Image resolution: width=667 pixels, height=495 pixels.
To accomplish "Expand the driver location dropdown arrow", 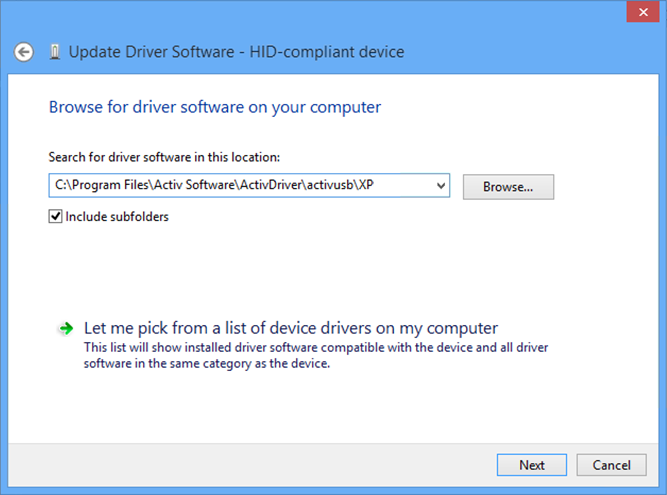I will [x=440, y=186].
